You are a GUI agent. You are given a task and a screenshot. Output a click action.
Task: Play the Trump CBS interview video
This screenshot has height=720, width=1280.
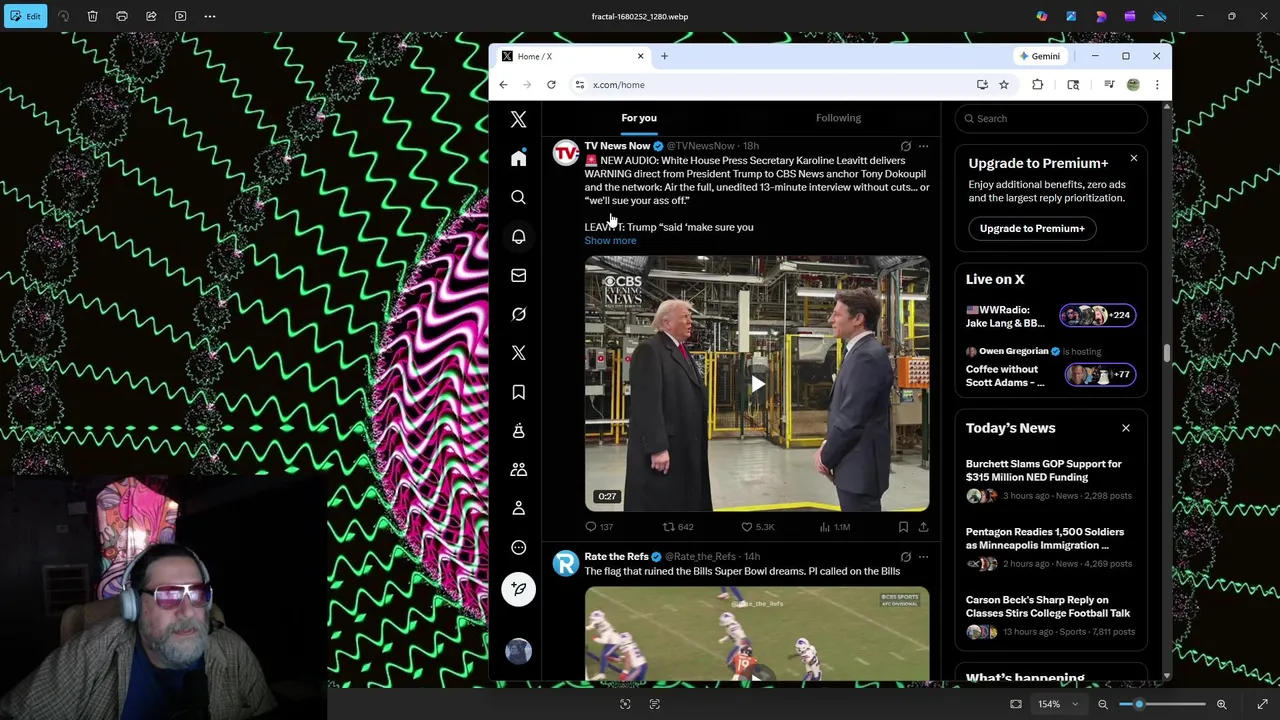pyautogui.click(x=757, y=384)
